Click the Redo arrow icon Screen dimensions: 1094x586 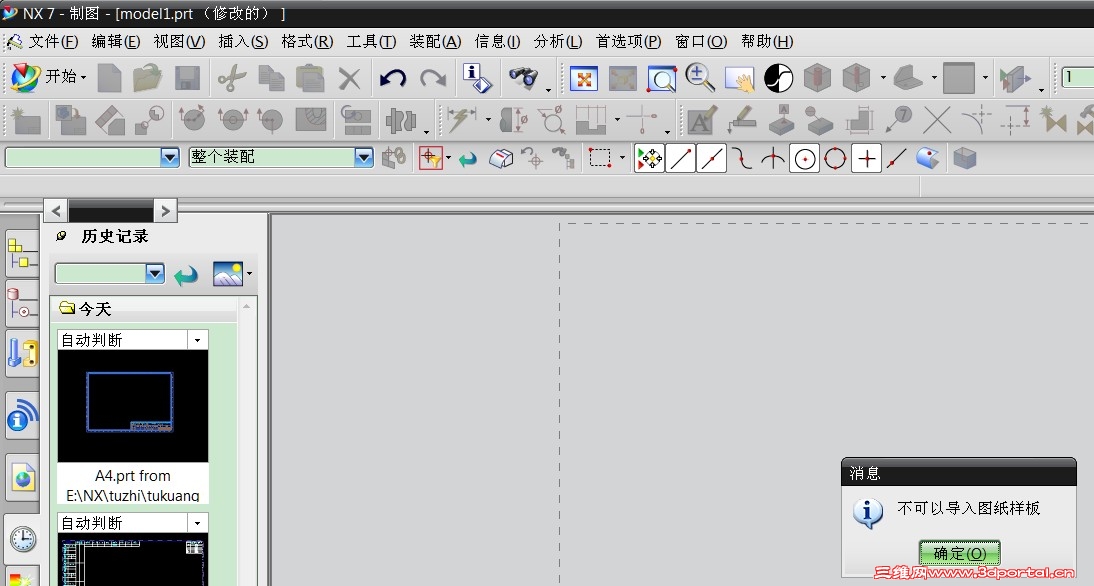coord(433,77)
